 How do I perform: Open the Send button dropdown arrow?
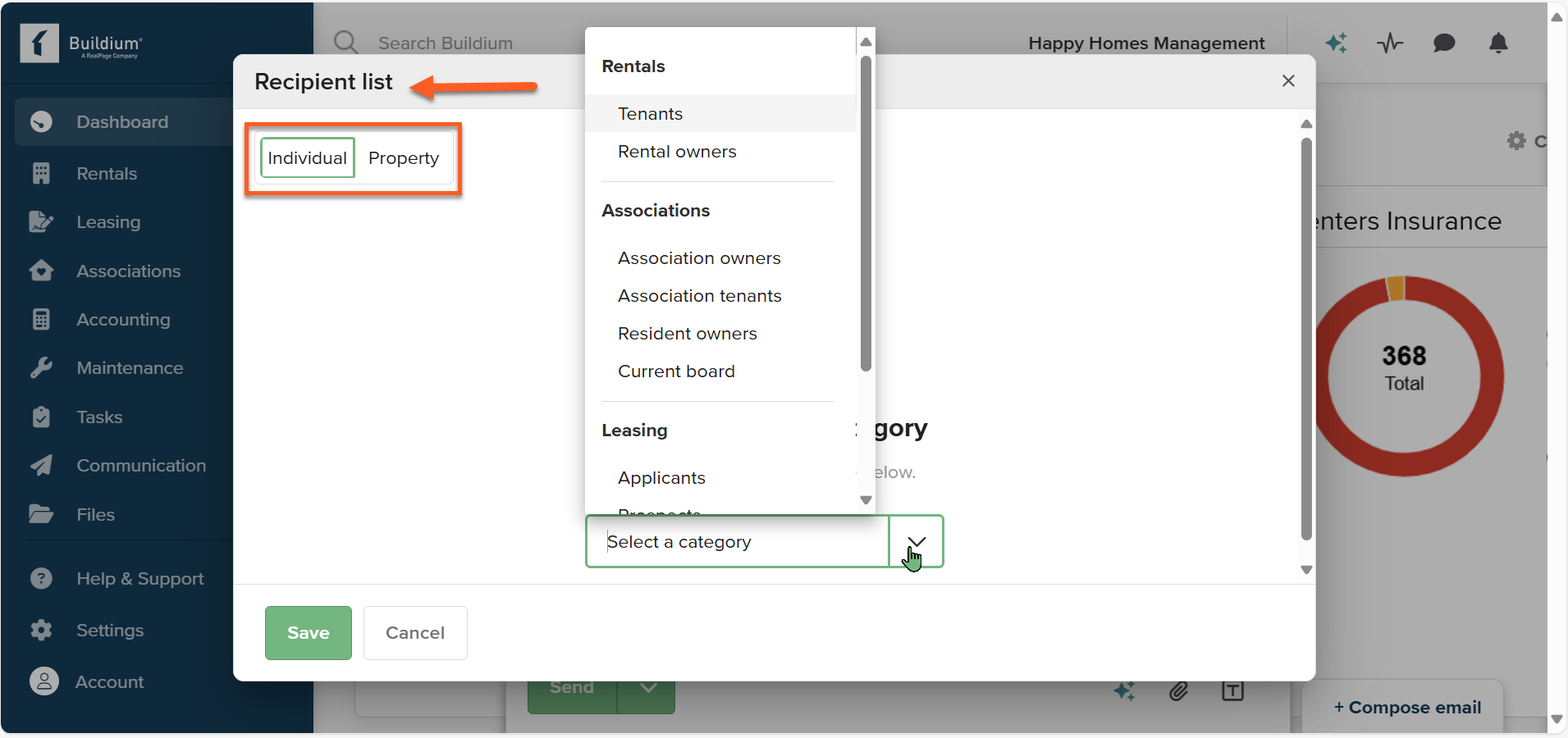(647, 687)
